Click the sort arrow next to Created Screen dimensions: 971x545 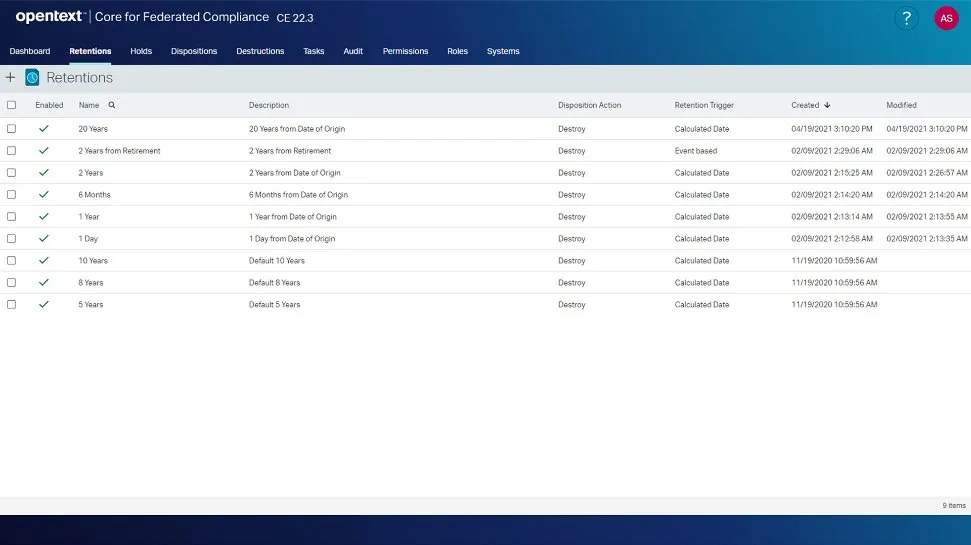(827, 105)
